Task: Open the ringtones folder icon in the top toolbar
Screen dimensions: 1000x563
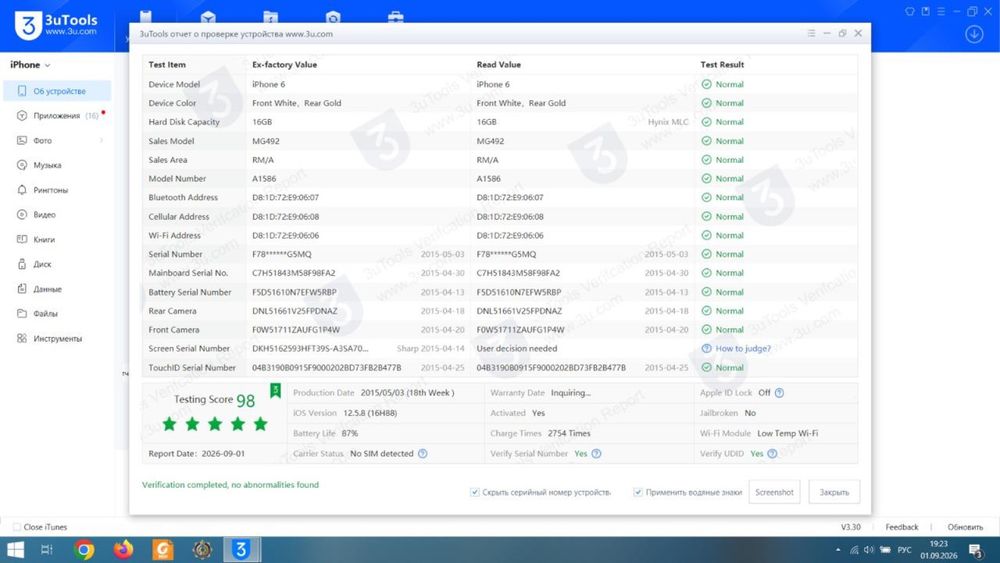Action: [x=270, y=17]
